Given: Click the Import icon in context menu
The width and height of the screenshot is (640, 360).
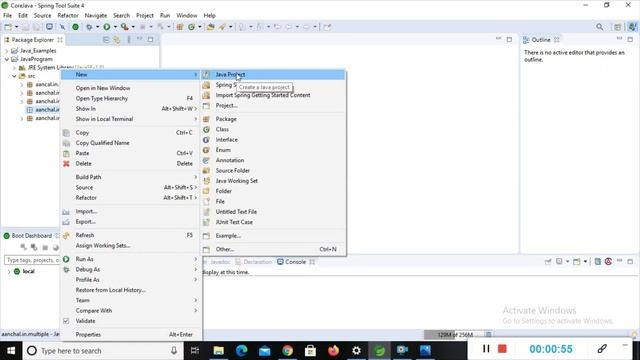Looking at the screenshot, I should point(66,211).
